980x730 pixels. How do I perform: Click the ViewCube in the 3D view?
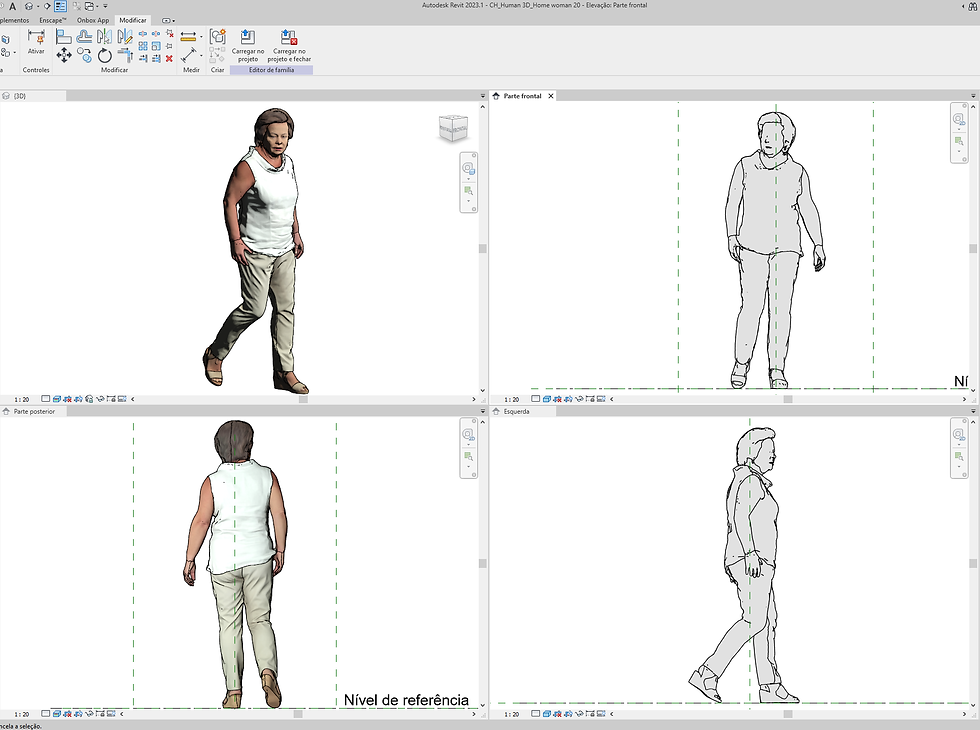(454, 130)
